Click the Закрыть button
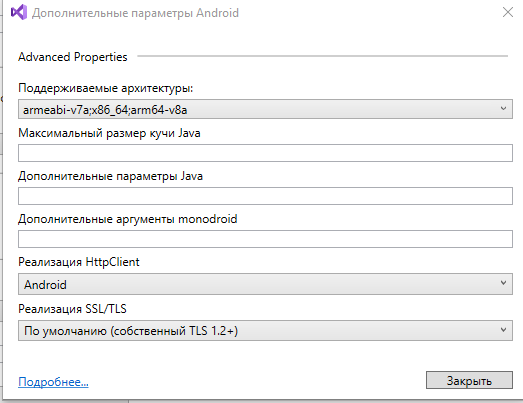This screenshot has width=523, height=403. pyautogui.click(x=469, y=380)
